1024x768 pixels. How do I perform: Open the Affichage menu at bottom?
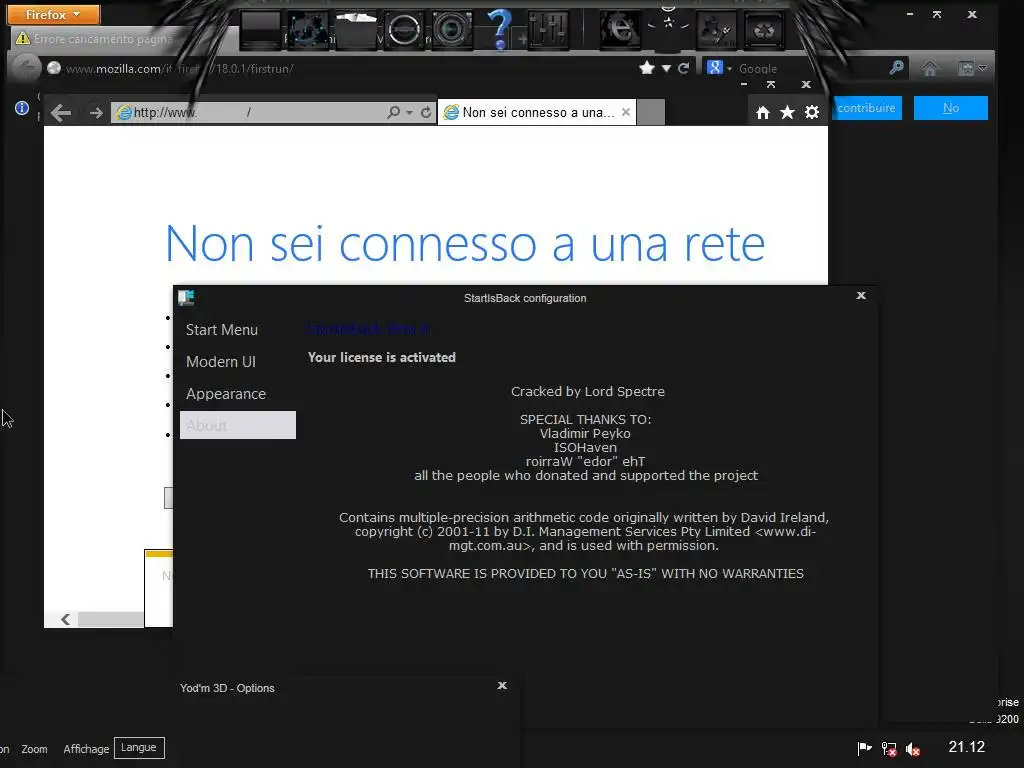pyautogui.click(x=86, y=749)
